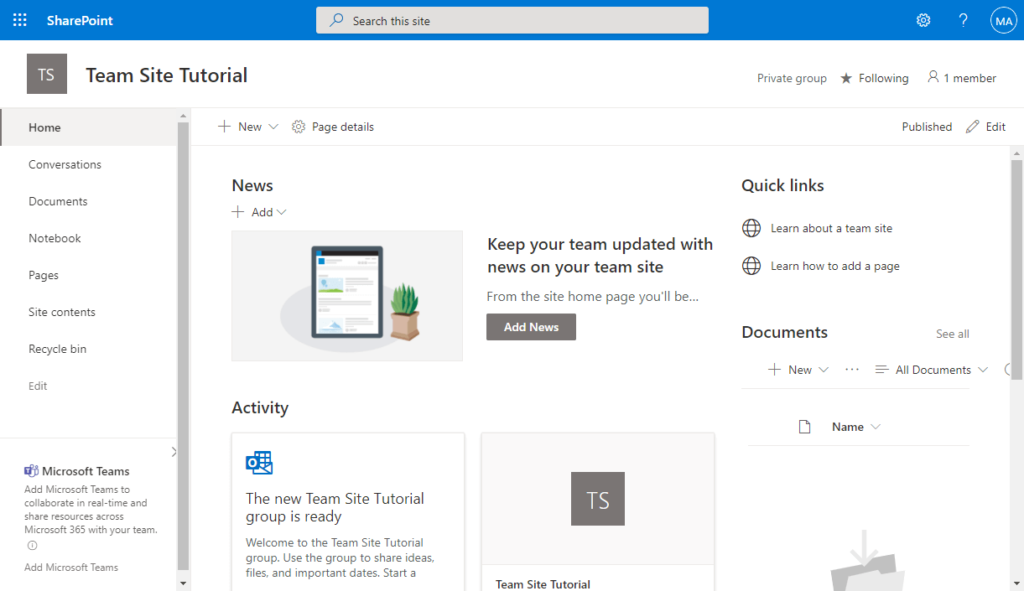The height and width of the screenshot is (591, 1024).
Task: Open the app launcher waffle icon
Action: (x=20, y=20)
